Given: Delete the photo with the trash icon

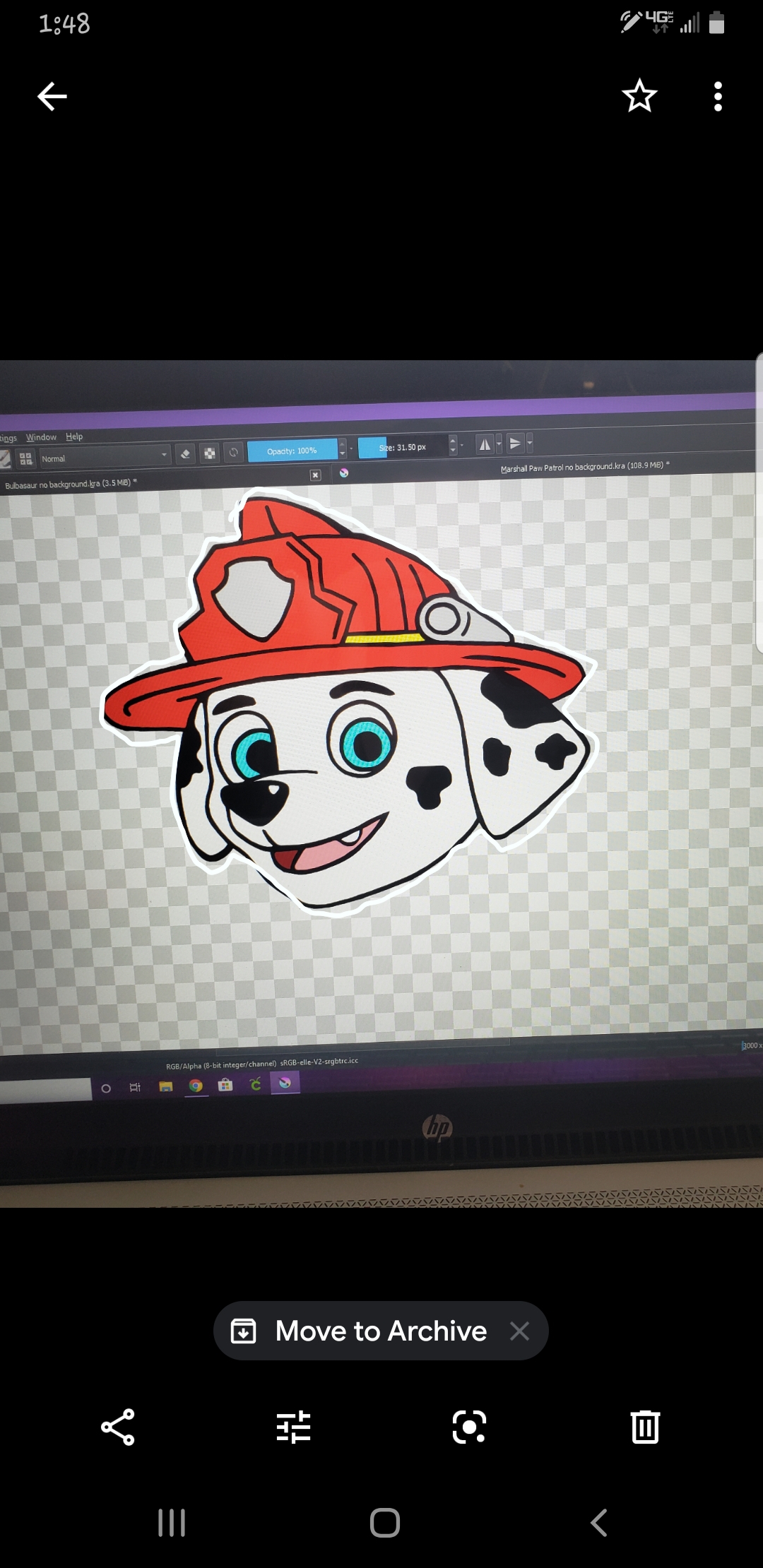Looking at the screenshot, I should pyautogui.click(x=644, y=1427).
